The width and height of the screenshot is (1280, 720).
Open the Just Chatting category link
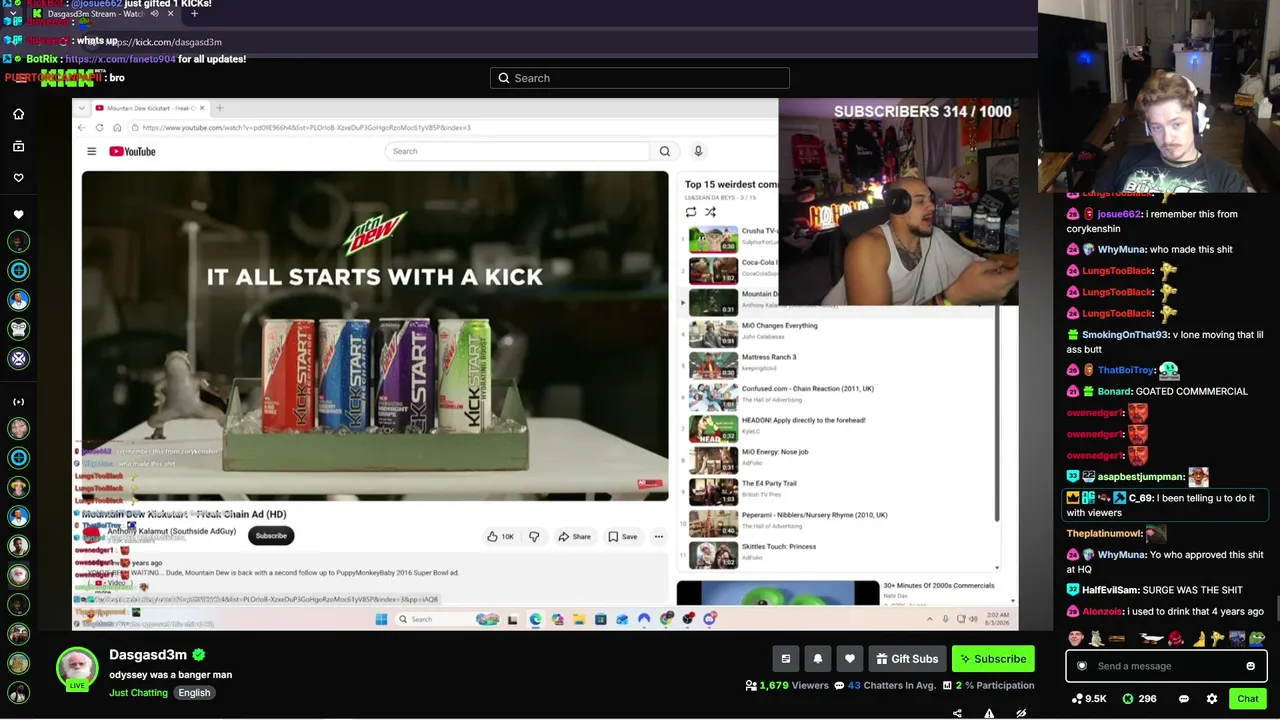pyautogui.click(x=138, y=693)
